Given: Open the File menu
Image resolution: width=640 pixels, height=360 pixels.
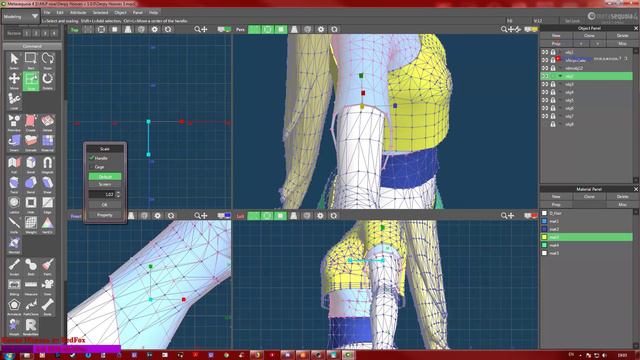Looking at the screenshot, I should coord(47,13).
